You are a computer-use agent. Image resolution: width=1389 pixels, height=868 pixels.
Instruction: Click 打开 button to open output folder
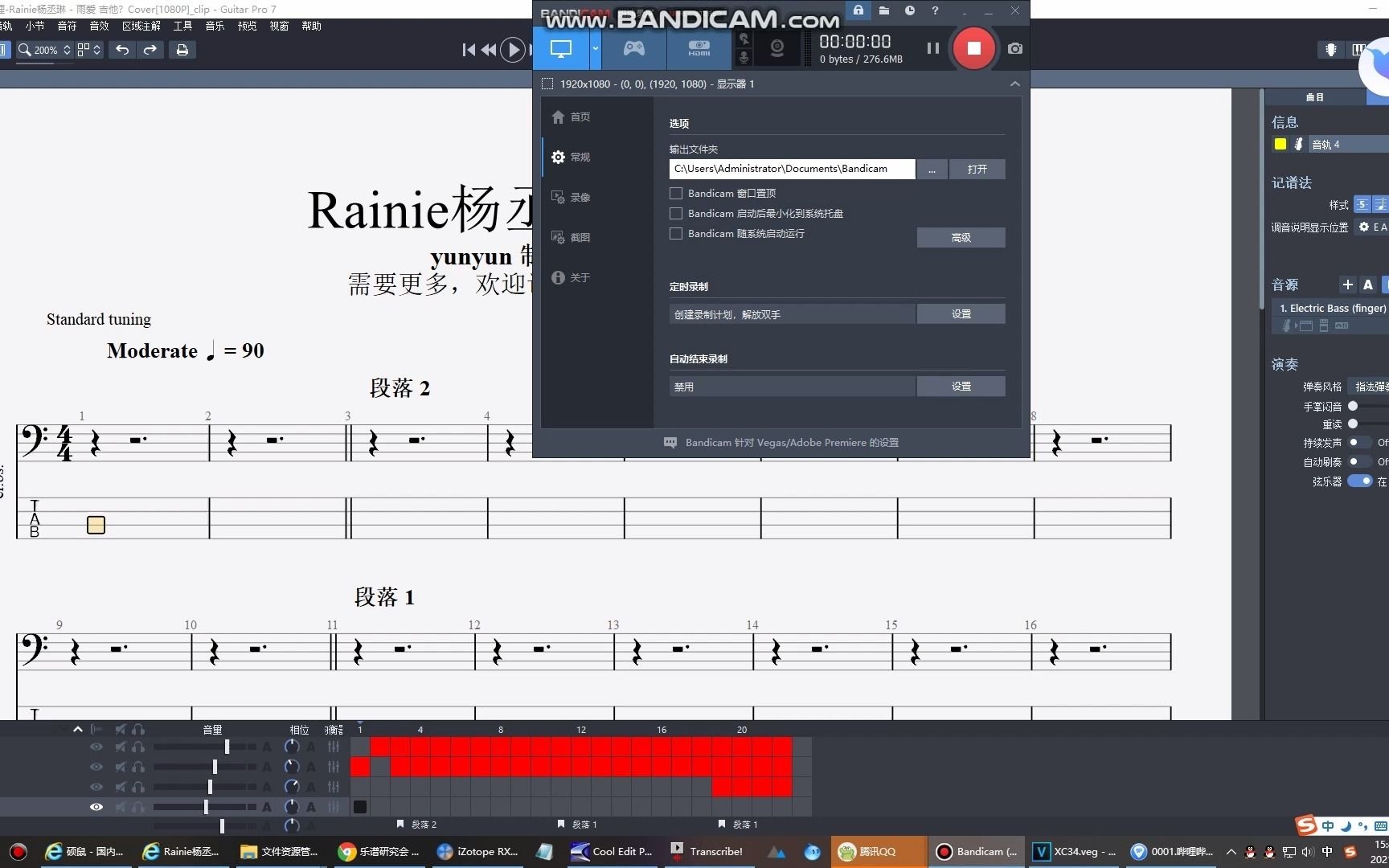pos(977,169)
